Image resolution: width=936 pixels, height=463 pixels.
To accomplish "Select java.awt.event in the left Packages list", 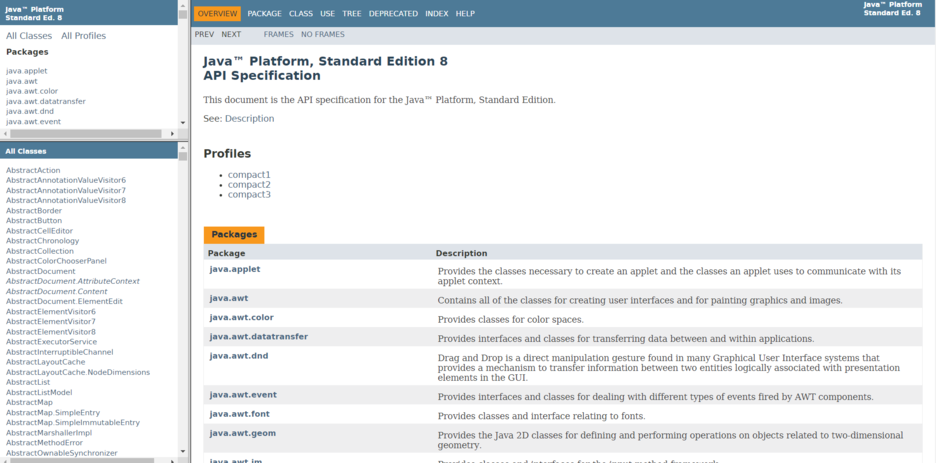I will click(33, 122).
